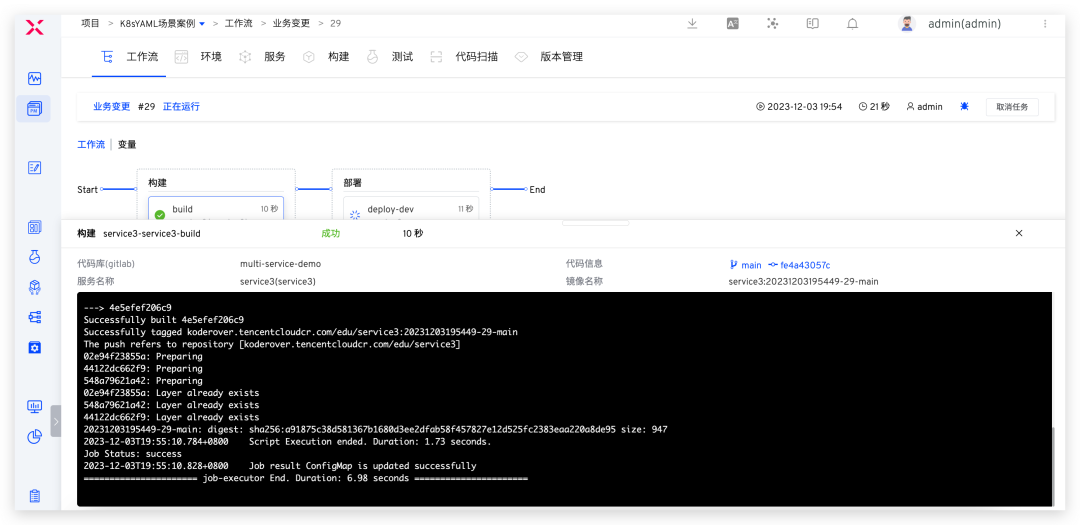Open the main branch link
This screenshot has width=1080, height=525.
pyautogui.click(x=746, y=265)
